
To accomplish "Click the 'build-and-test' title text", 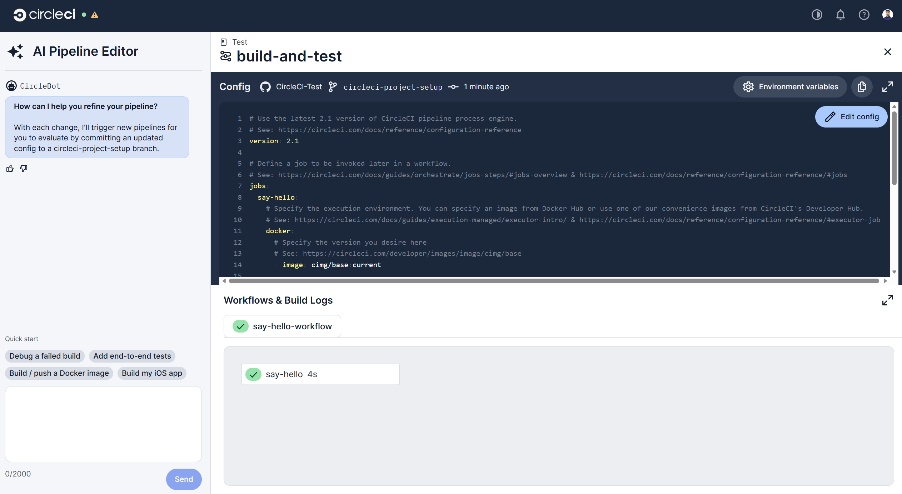I will tap(289, 56).
